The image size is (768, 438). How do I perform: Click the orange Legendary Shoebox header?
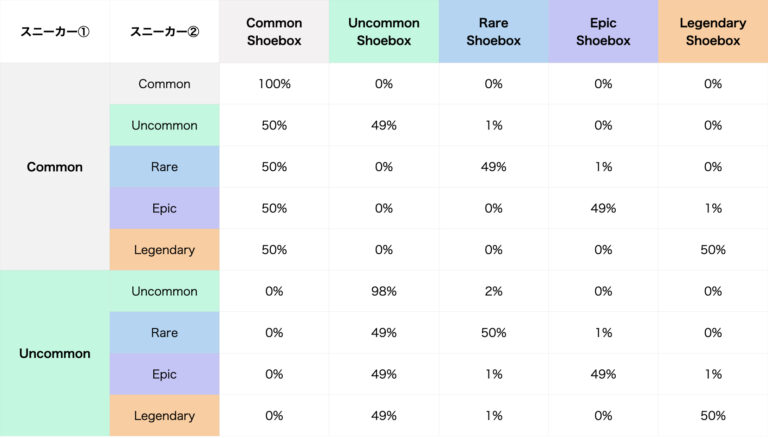(x=713, y=32)
